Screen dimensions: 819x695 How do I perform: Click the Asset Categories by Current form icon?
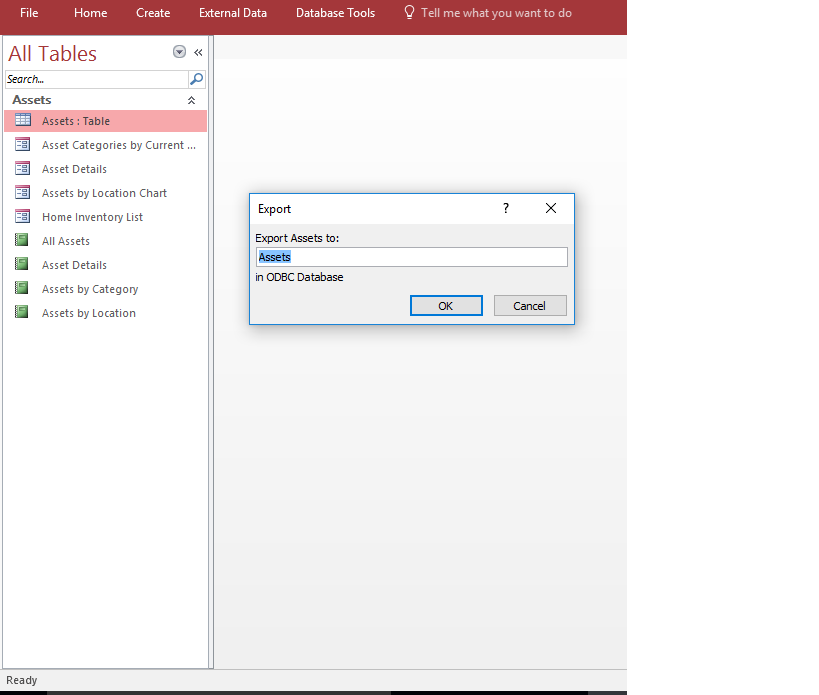pos(22,144)
